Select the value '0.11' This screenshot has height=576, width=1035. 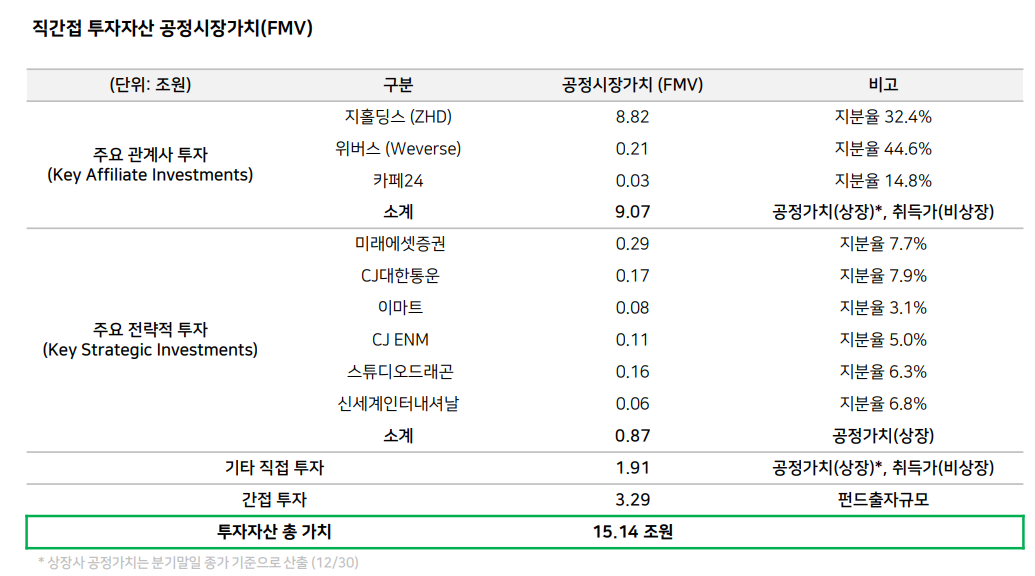(632, 340)
